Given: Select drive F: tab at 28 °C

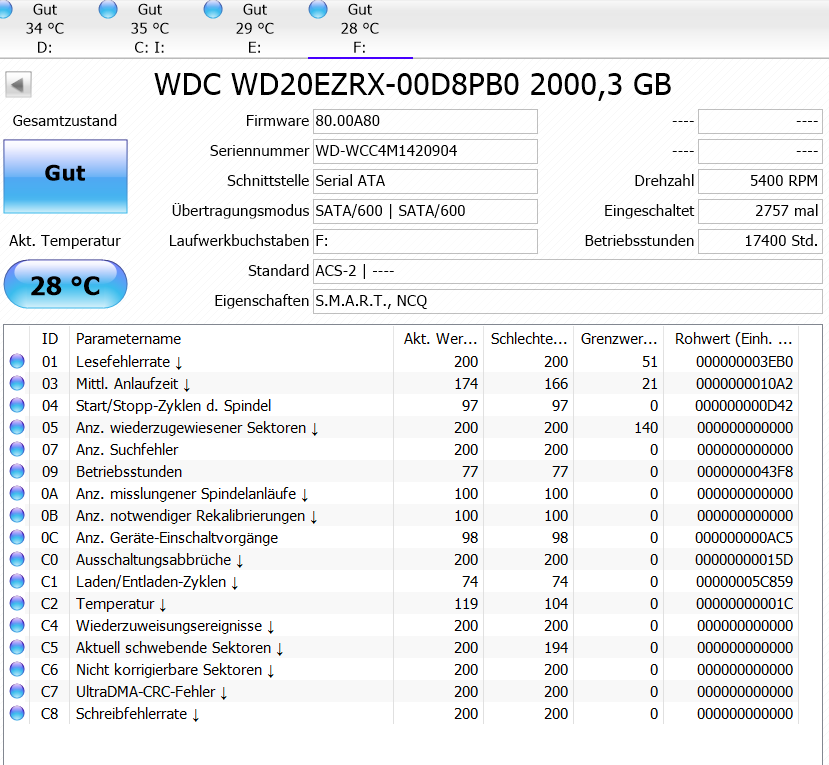Looking at the screenshot, I should 360,29.
